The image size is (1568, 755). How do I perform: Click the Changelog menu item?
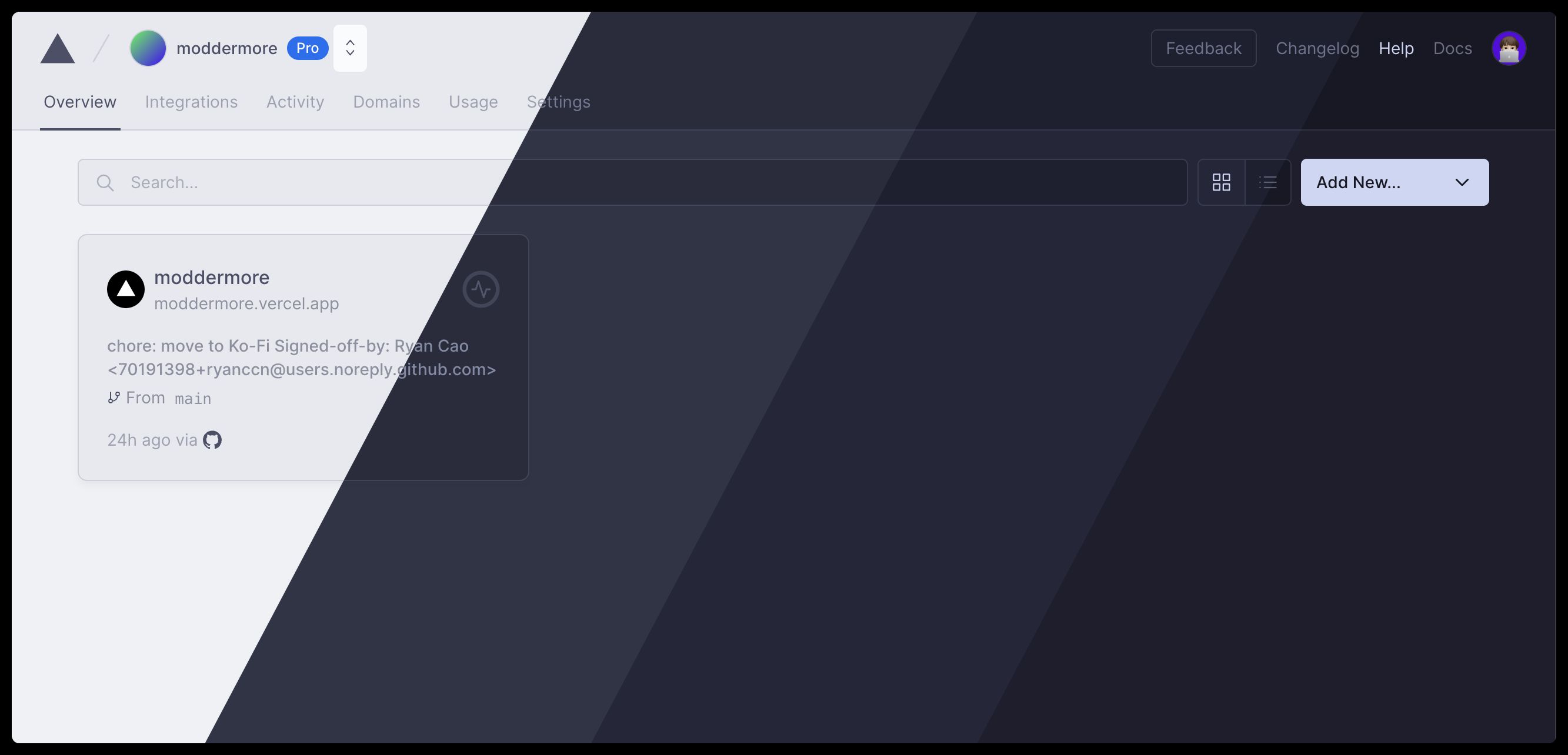(1317, 47)
